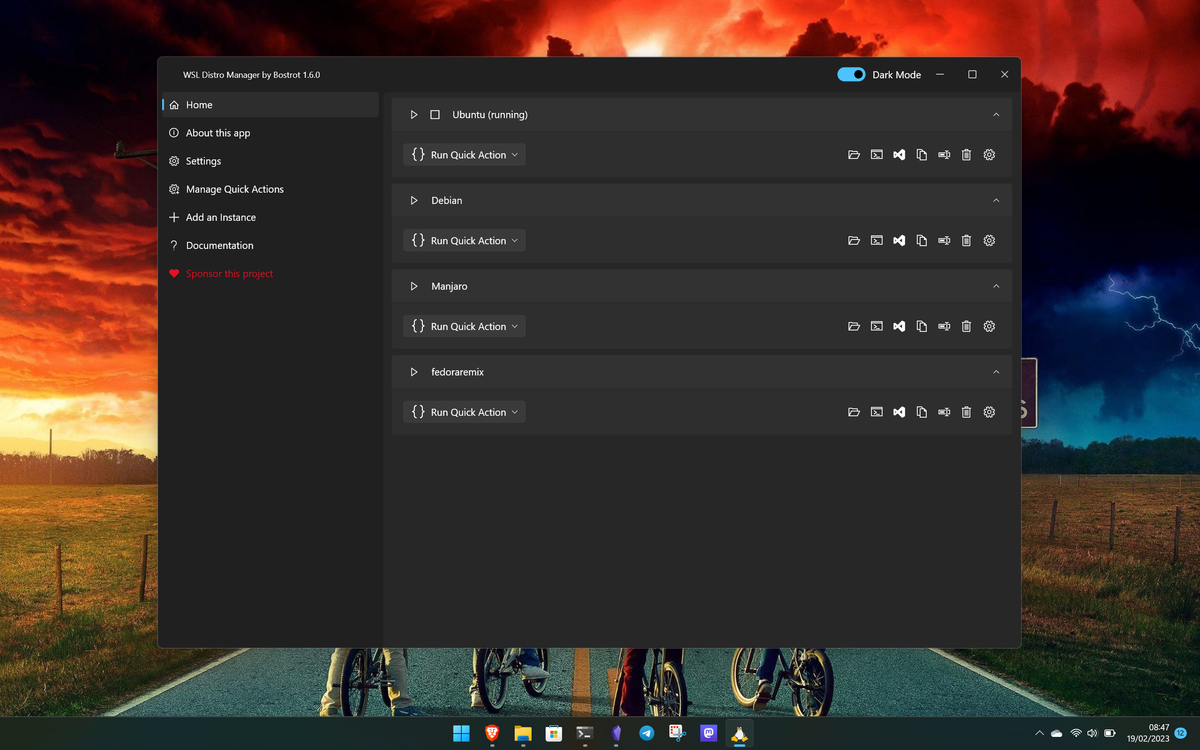The image size is (1200, 750).
Task: Rename the Debian instance
Action: pyautogui.click(x=943, y=240)
